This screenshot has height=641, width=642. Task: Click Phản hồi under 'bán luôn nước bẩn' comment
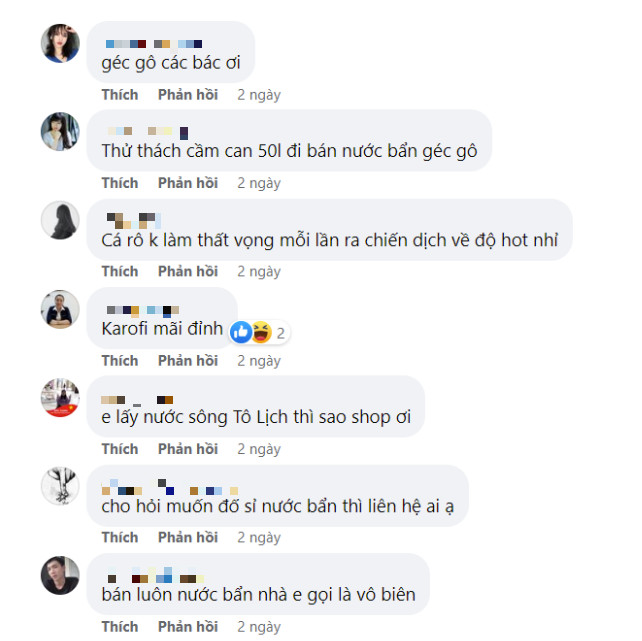188,627
